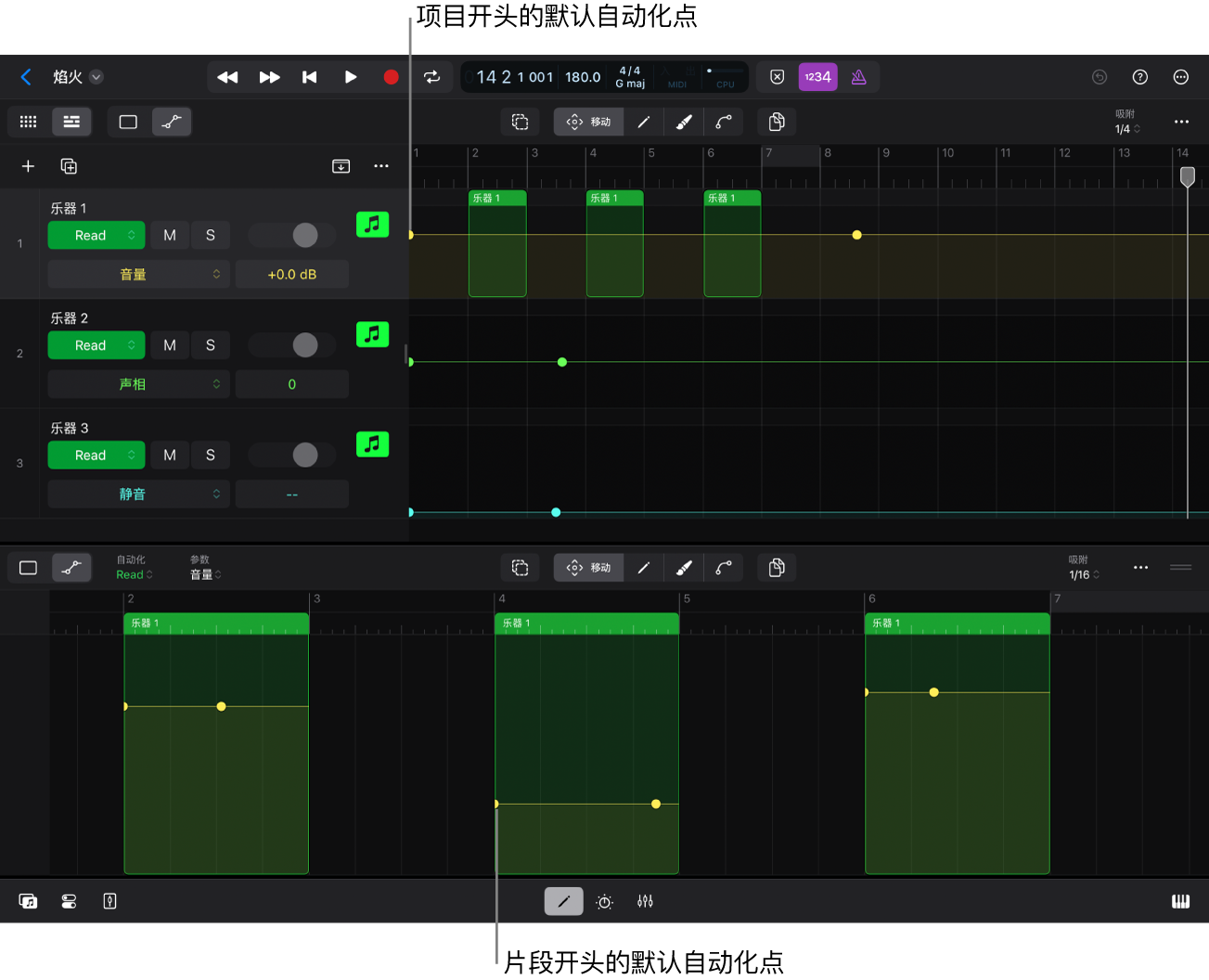
Task: Open the mixer faders view
Action: point(645,901)
